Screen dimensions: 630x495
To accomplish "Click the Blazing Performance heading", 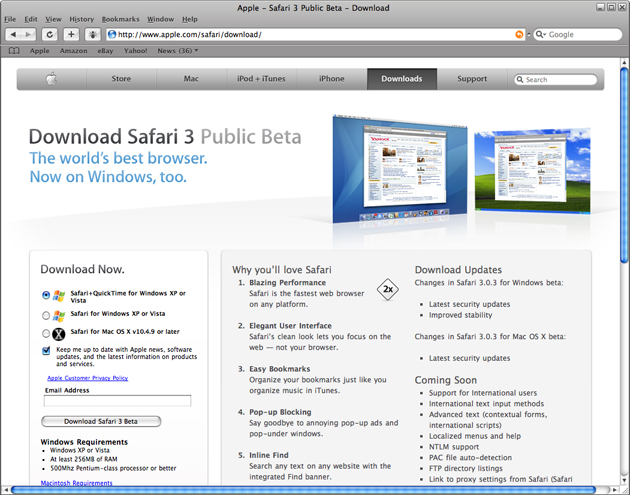I will pyautogui.click(x=287, y=283).
